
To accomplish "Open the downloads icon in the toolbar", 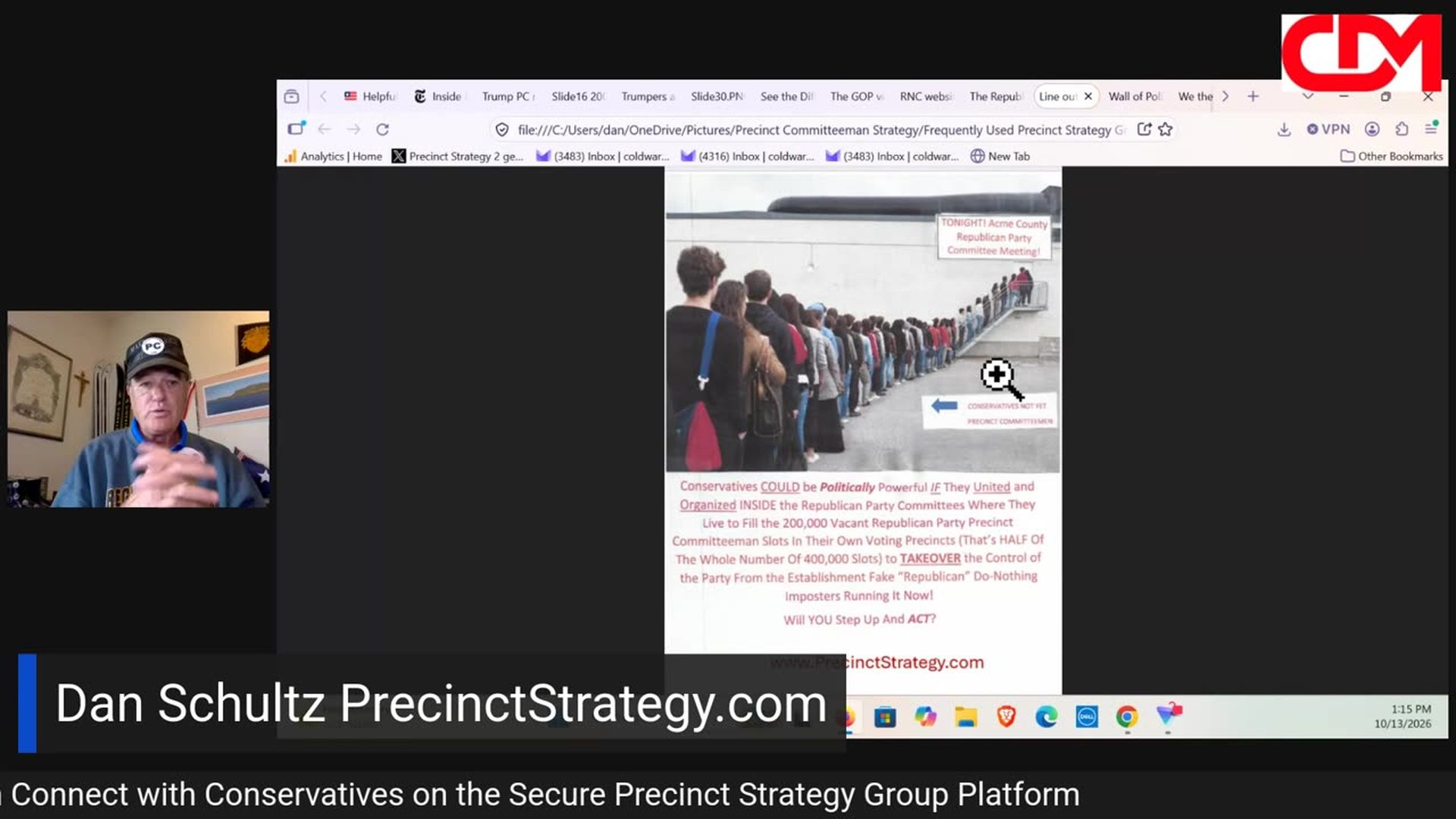I will [x=1284, y=130].
